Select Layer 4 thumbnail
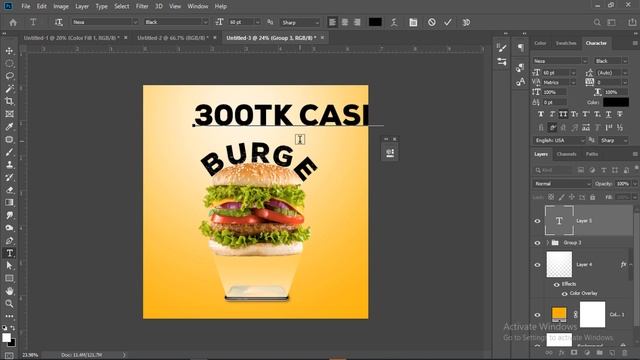This screenshot has height=360, width=640. pos(559,264)
